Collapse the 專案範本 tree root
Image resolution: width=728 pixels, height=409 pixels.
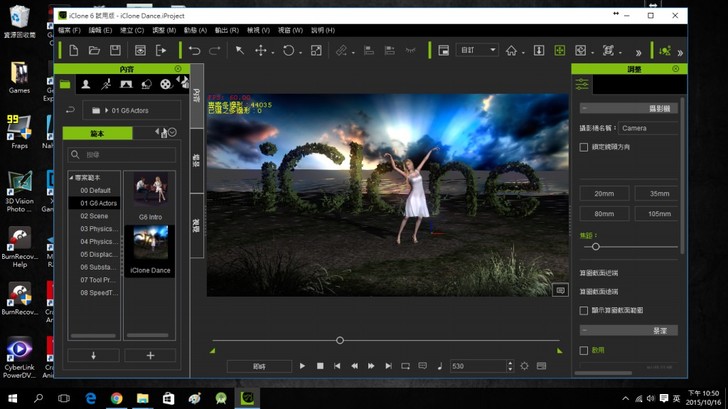pyautogui.click(x=71, y=177)
